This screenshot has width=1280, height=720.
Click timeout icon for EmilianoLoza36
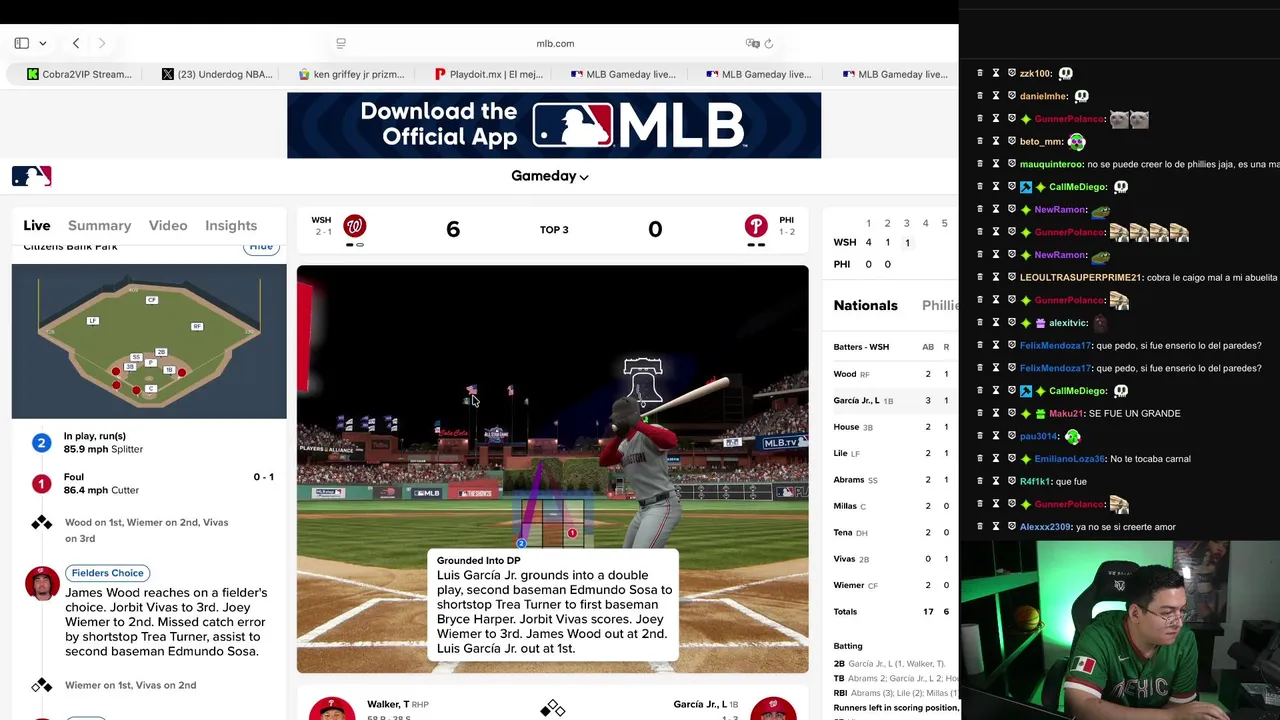[996, 458]
